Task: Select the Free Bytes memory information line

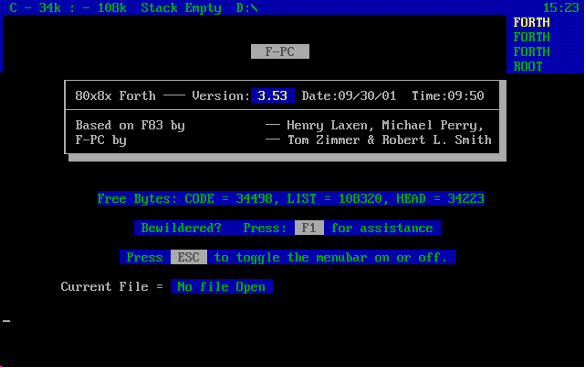Action: tap(291, 198)
